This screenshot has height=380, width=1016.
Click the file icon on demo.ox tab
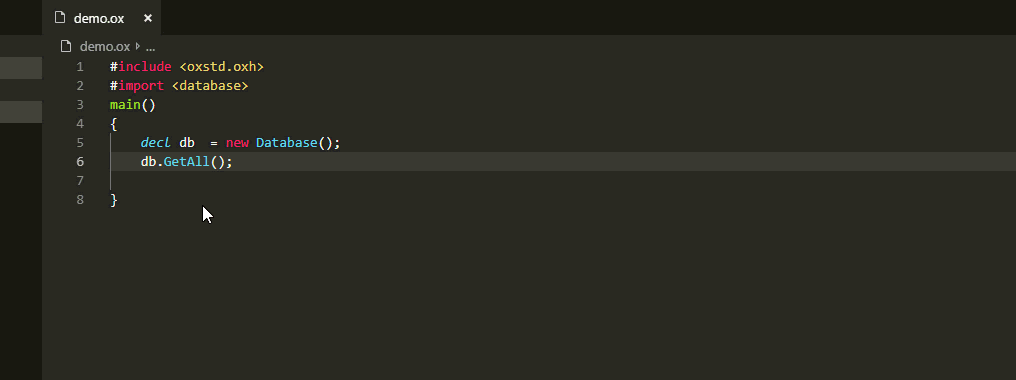click(60, 18)
